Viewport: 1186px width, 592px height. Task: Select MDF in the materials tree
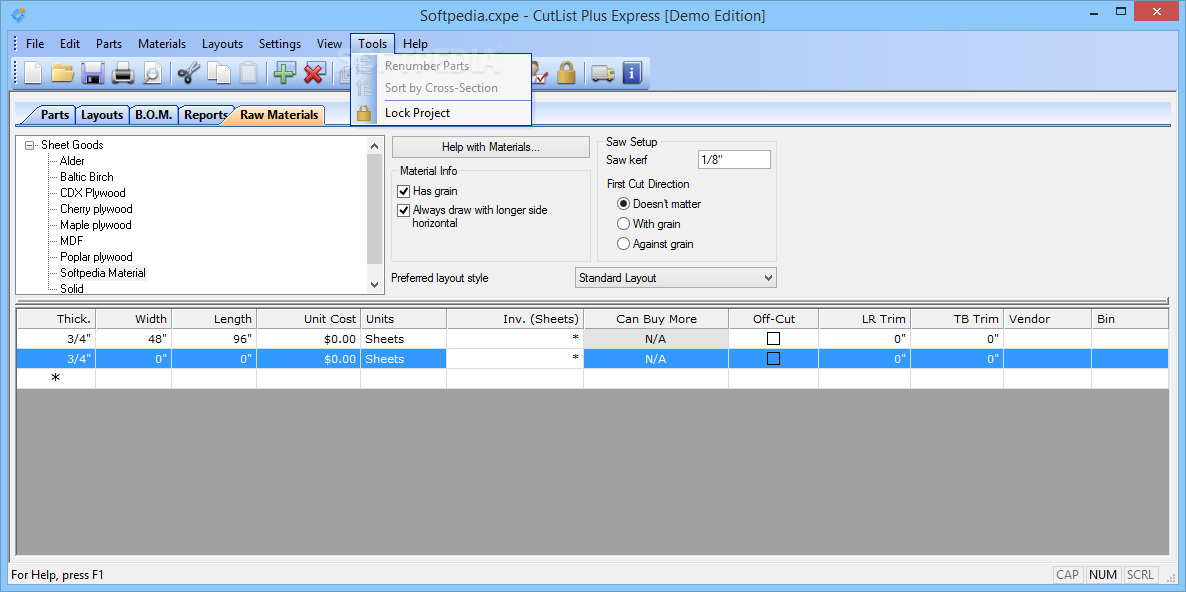[72, 240]
